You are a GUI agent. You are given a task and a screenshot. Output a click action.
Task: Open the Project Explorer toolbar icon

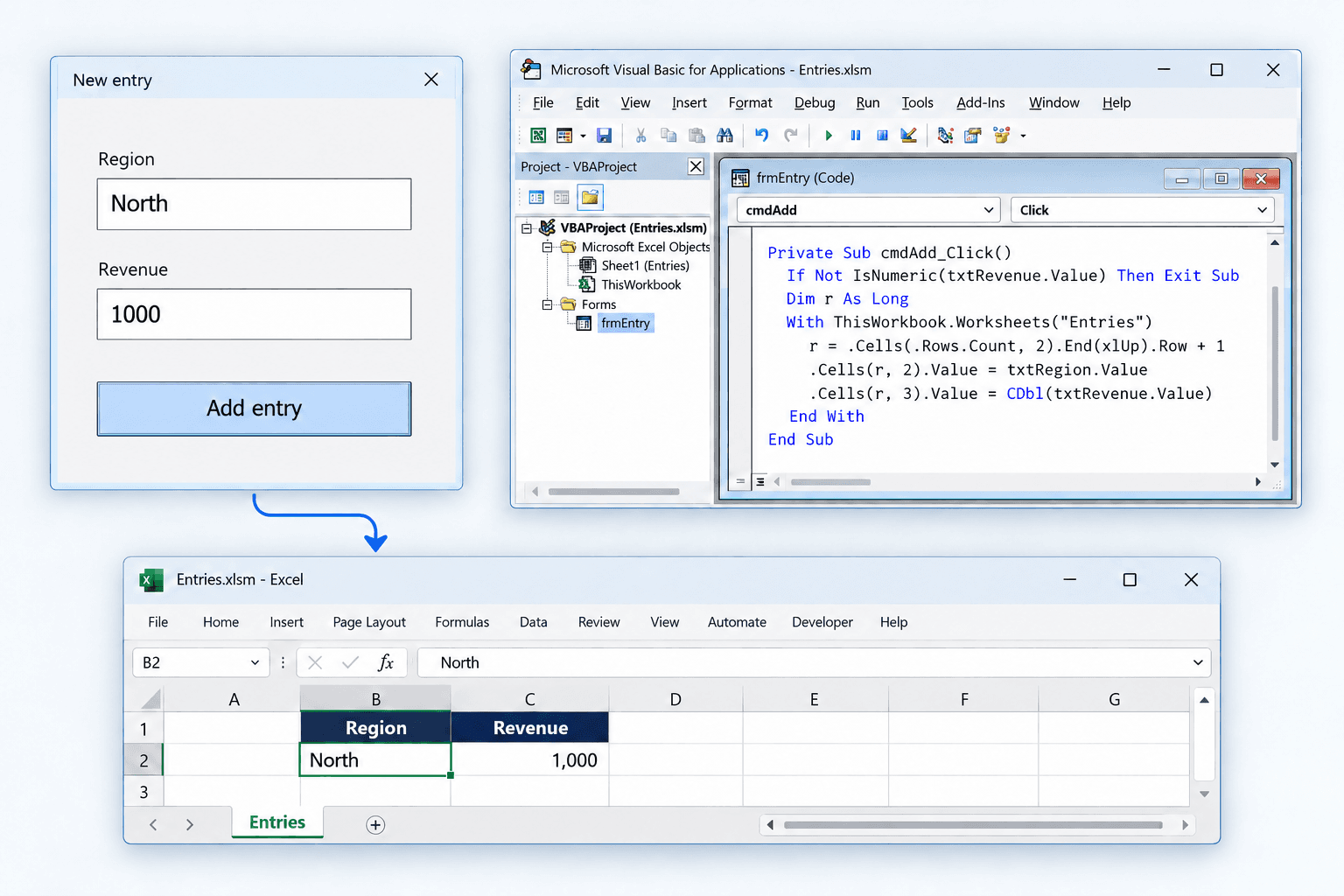[x=945, y=136]
